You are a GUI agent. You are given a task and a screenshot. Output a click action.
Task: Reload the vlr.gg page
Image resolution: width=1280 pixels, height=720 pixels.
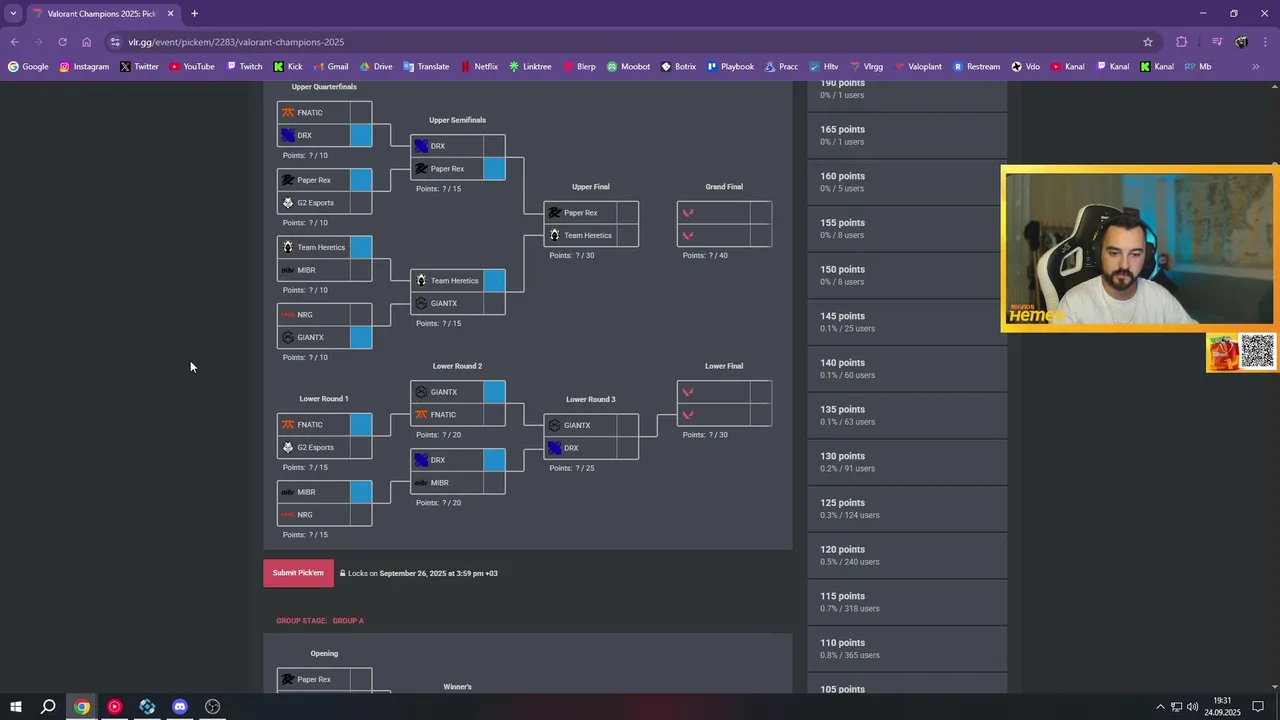[x=62, y=42]
